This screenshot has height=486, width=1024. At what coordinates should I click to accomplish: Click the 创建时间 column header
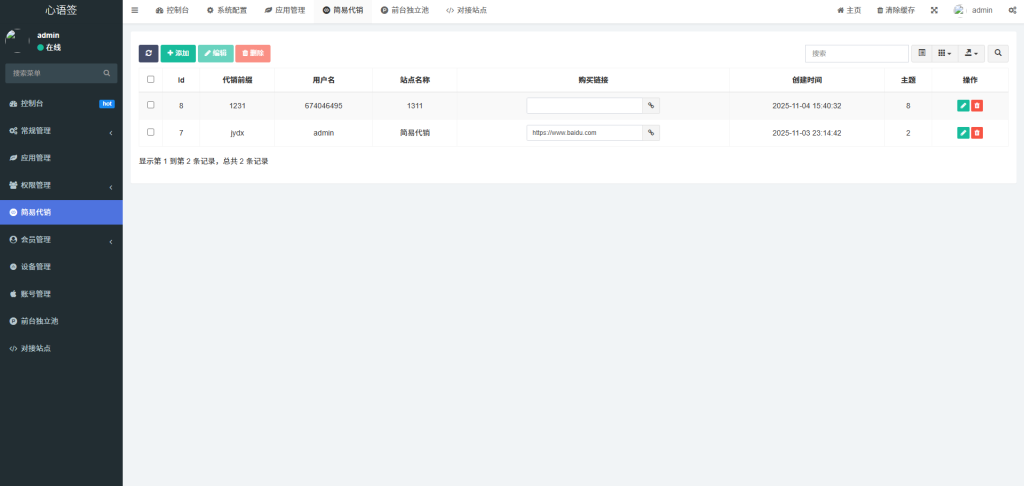click(807, 80)
